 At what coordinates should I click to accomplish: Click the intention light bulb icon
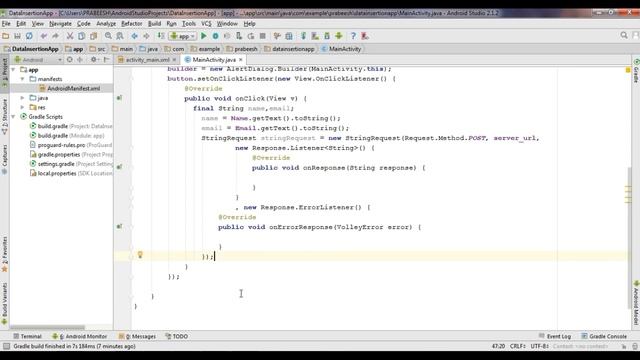pos(140,255)
